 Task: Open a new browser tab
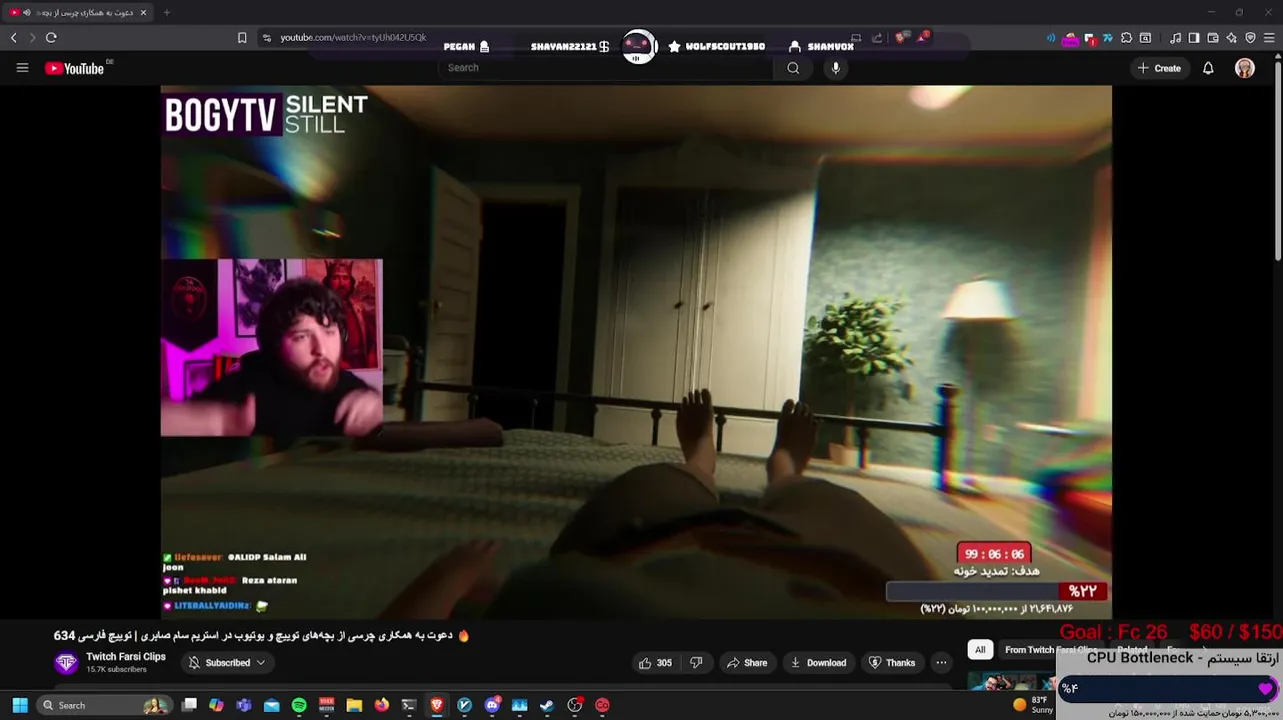pos(166,12)
